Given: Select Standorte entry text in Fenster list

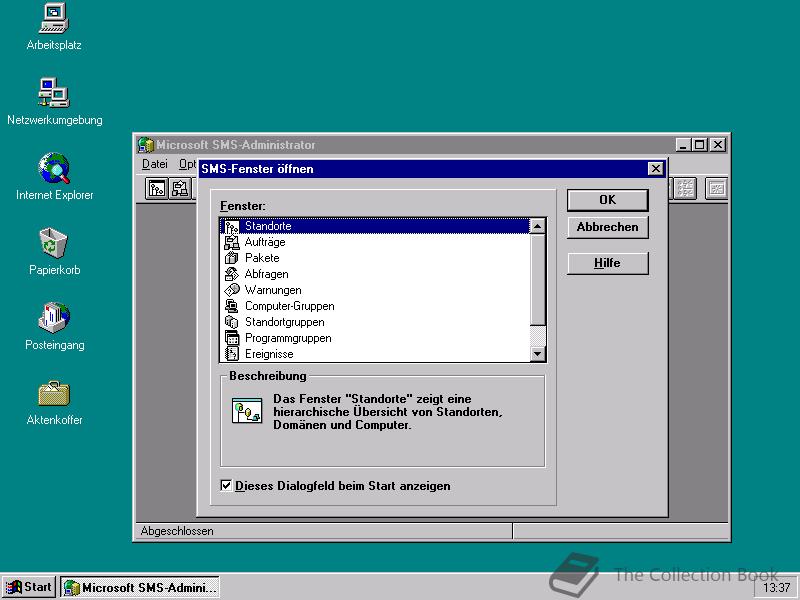Looking at the screenshot, I should [x=268, y=226].
